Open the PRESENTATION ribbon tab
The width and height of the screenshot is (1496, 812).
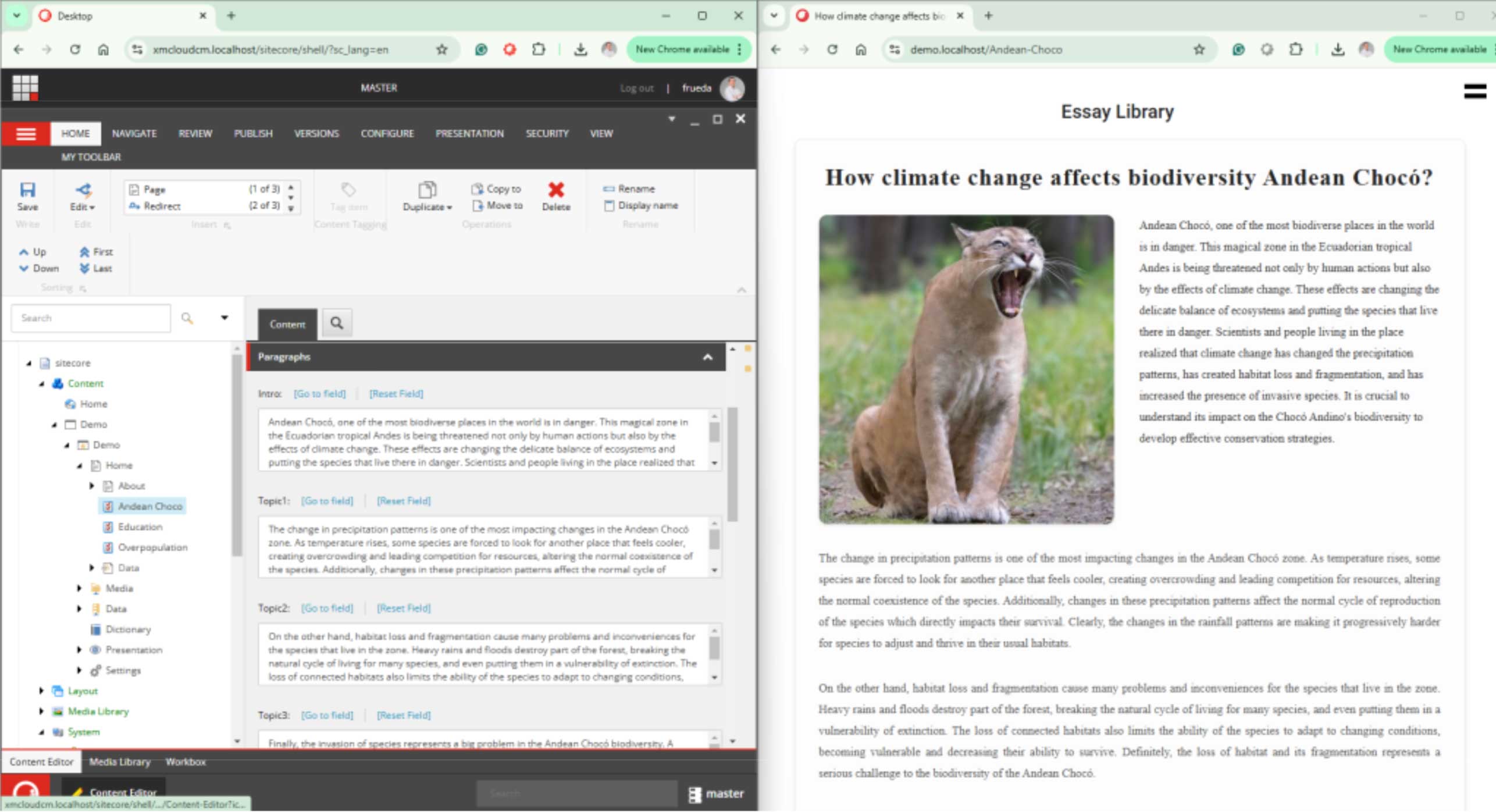tap(469, 134)
